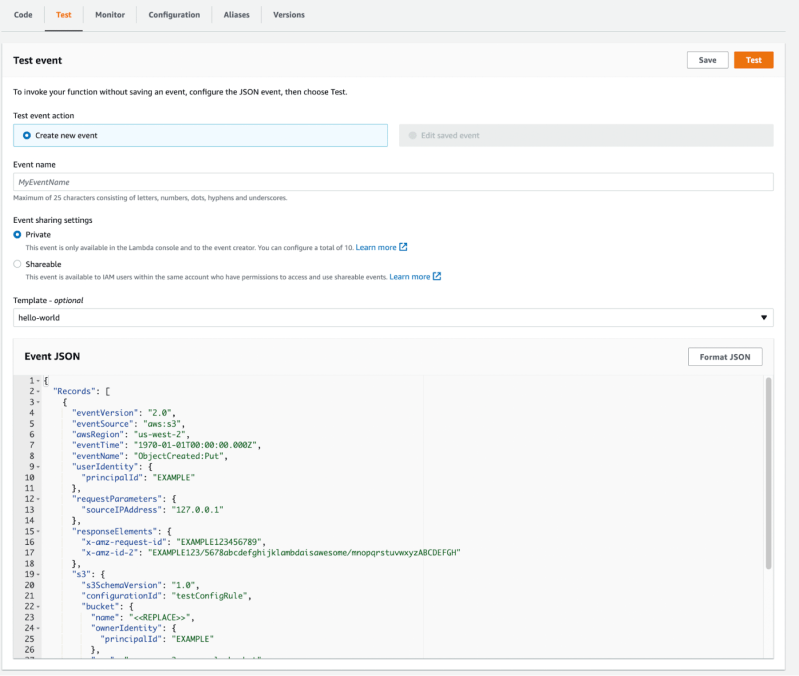Select Create new event option
This screenshot has height=676, width=799.
click(x=200, y=136)
